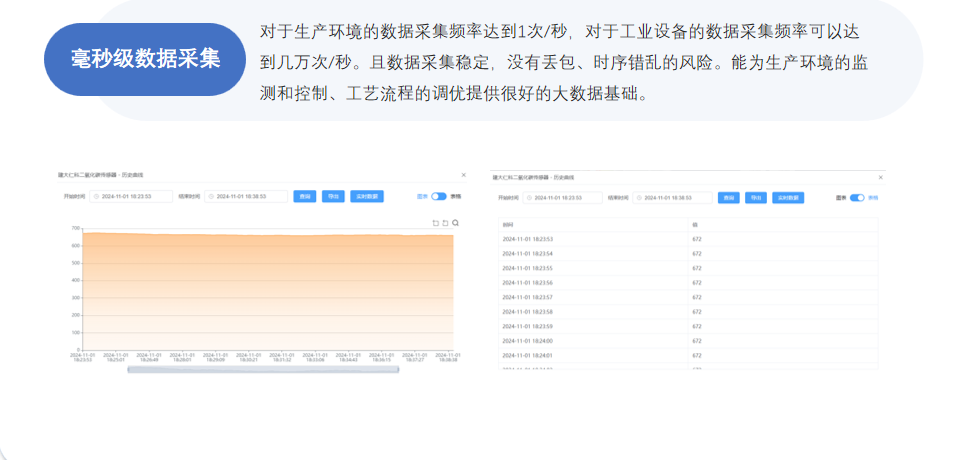Click the 毫秒级数据采集 blue title badge
The width and height of the screenshot is (958, 460).
pyautogui.click(x=146, y=59)
